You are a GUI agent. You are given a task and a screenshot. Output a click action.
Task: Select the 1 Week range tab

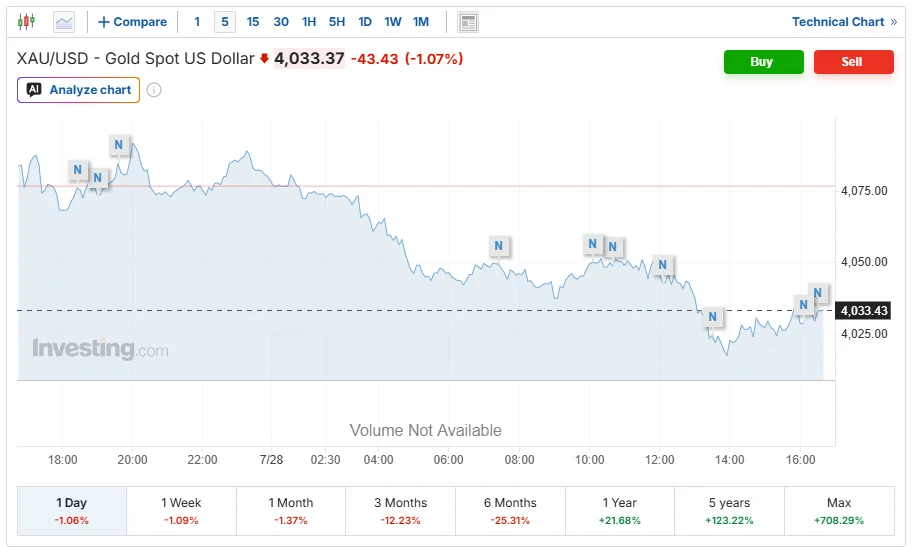click(181, 511)
